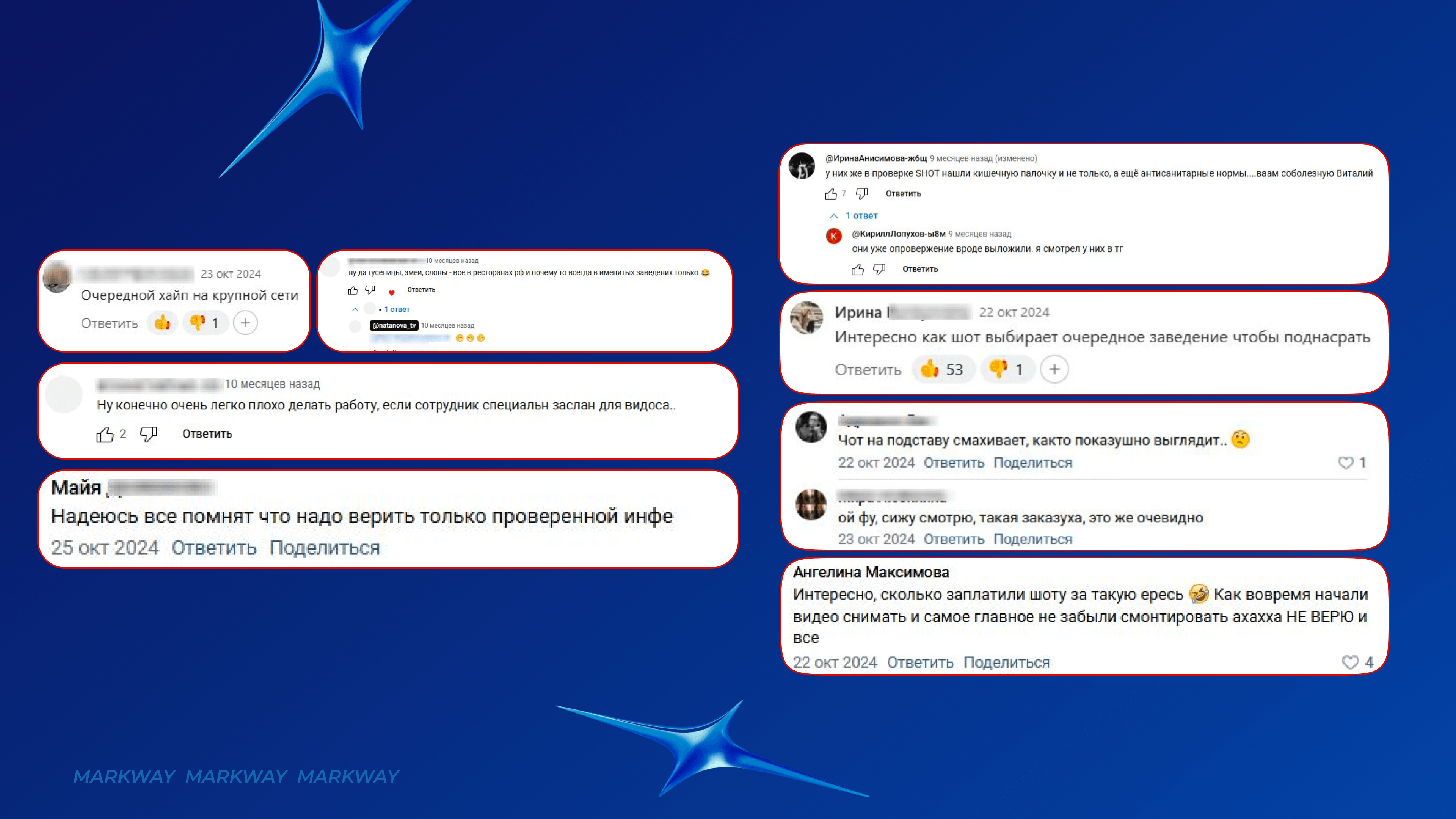Thumbs-up the 'Очередной хайп' comment
The height and width of the screenshot is (819, 1456).
click(x=162, y=323)
